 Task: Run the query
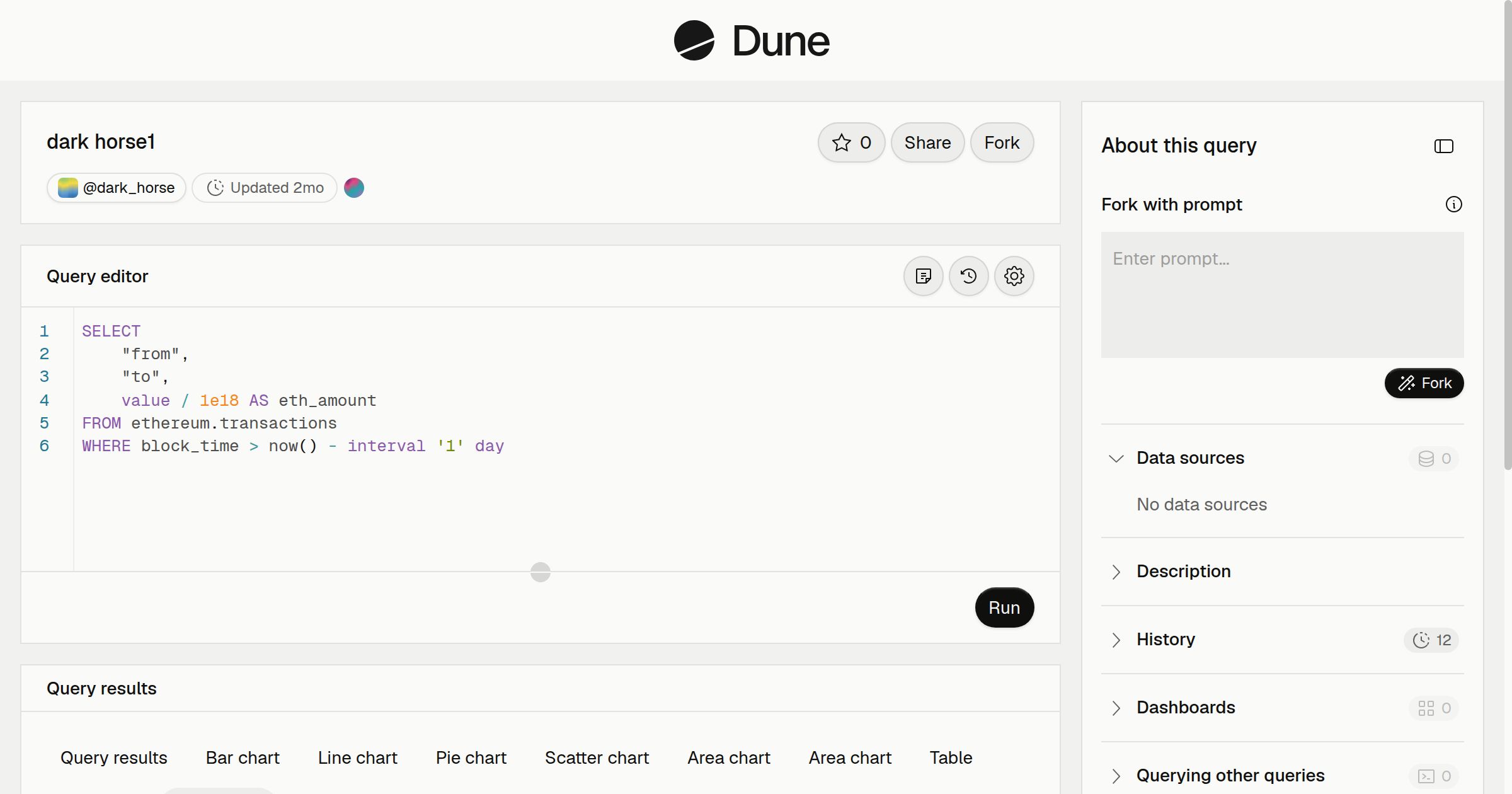click(1004, 607)
